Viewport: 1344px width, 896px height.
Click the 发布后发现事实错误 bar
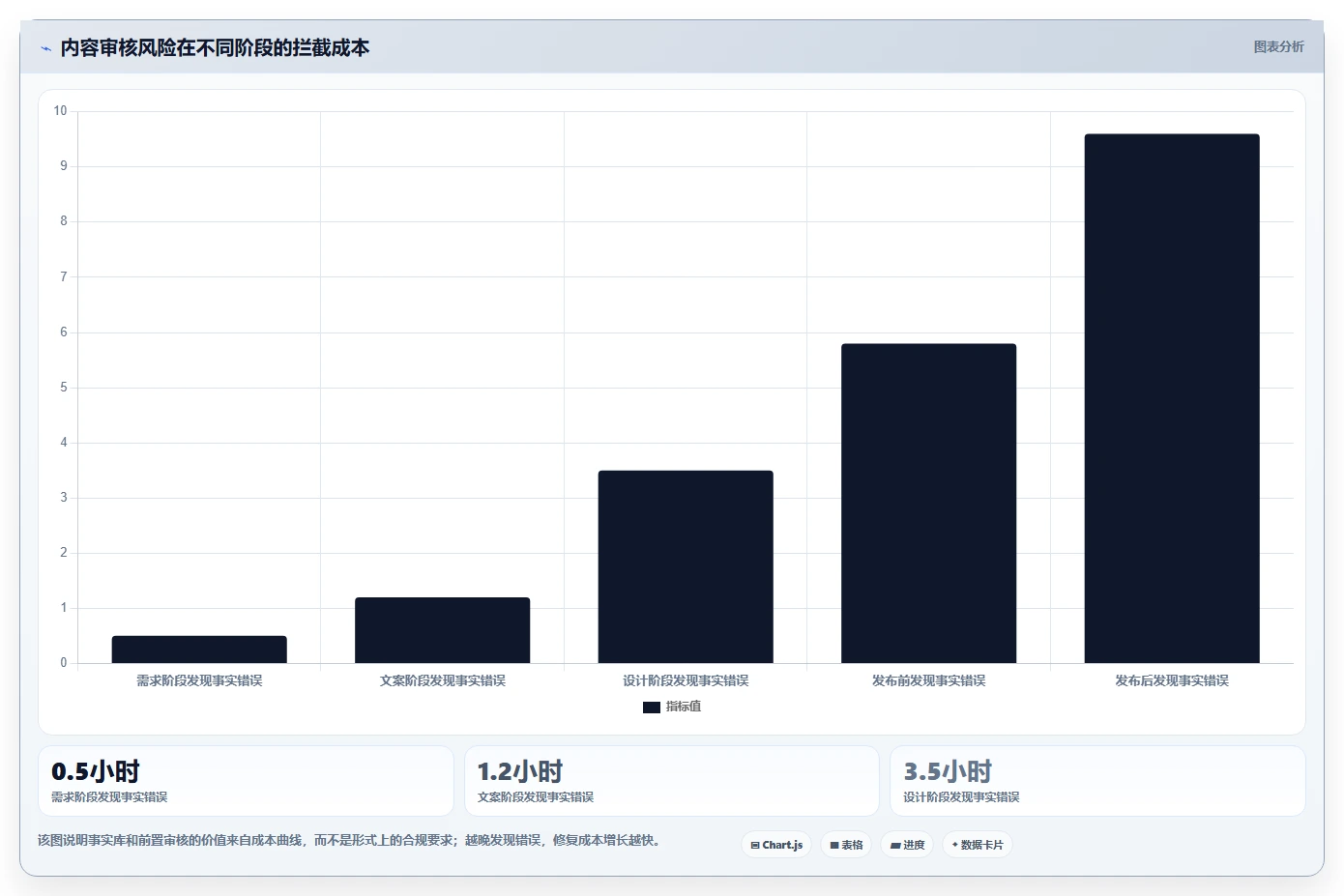pos(1172,398)
